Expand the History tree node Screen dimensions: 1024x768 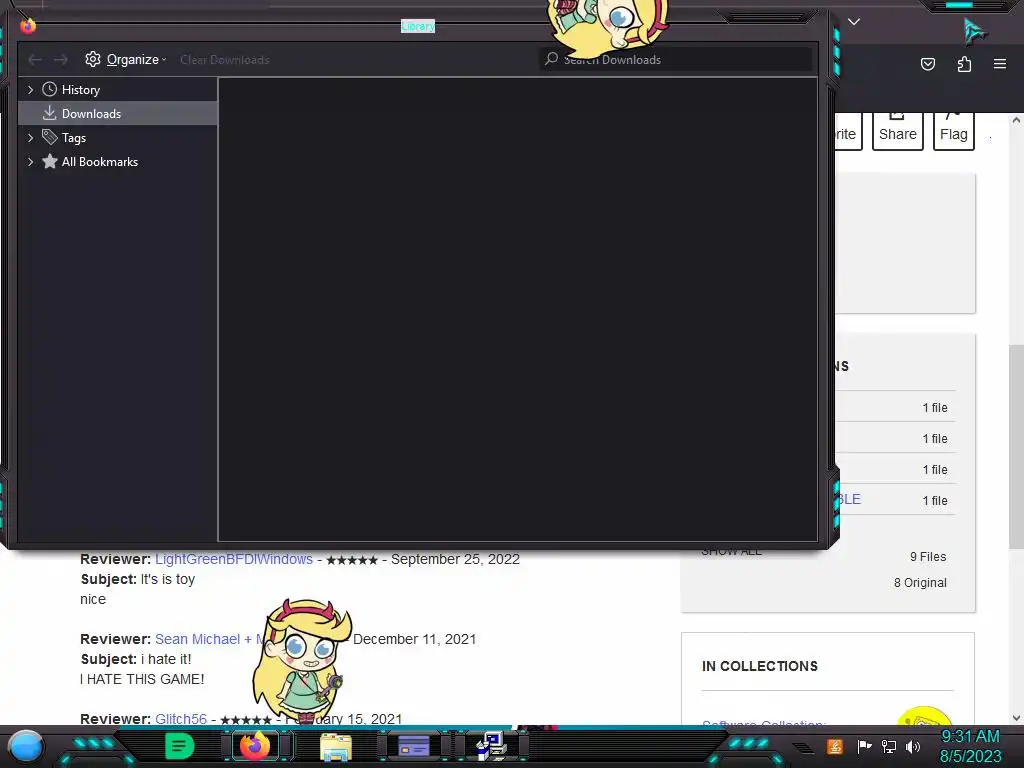tap(30, 89)
